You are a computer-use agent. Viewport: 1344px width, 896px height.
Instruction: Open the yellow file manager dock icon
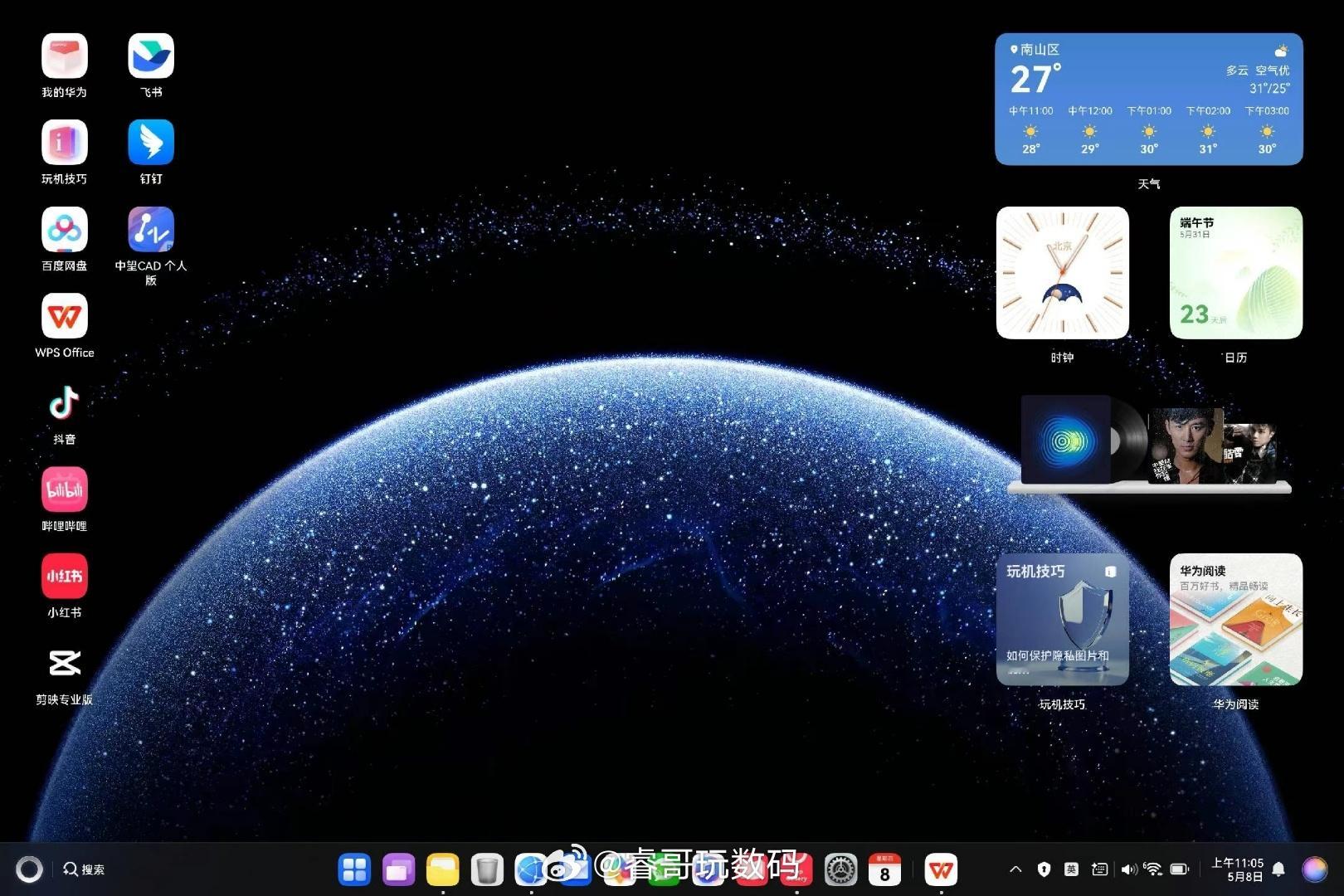tap(443, 869)
